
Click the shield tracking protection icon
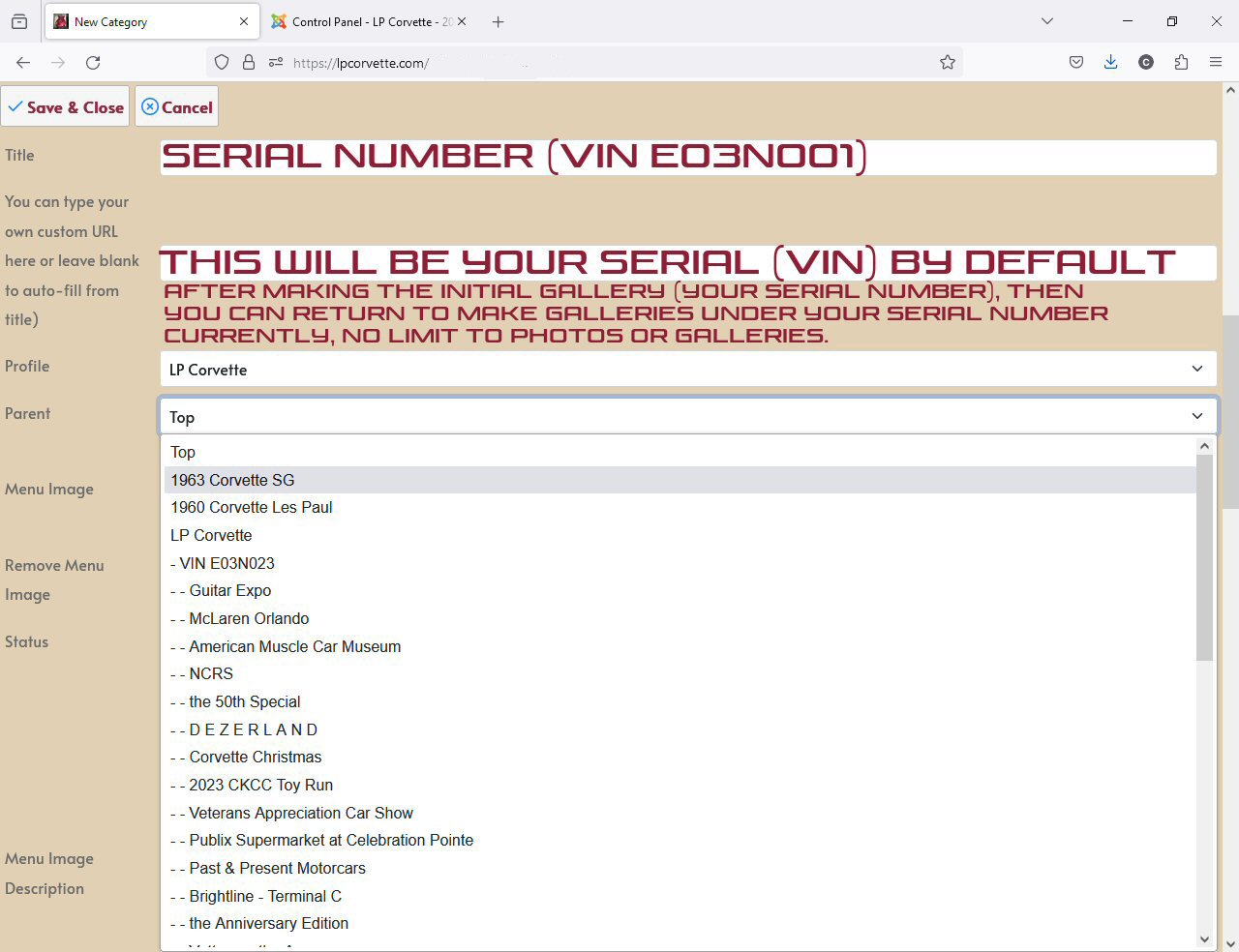(222, 62)
